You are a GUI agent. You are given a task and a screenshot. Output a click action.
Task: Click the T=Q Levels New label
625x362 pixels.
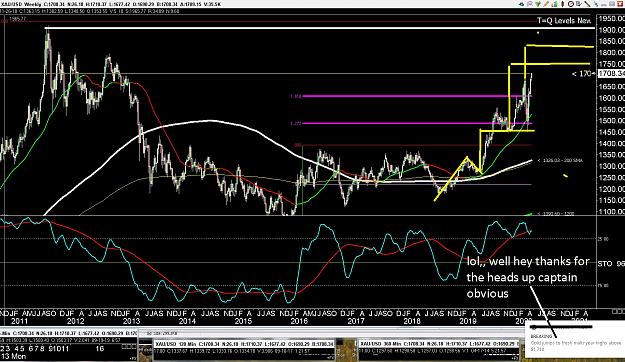pyautogui.click(x=564, y=20)
